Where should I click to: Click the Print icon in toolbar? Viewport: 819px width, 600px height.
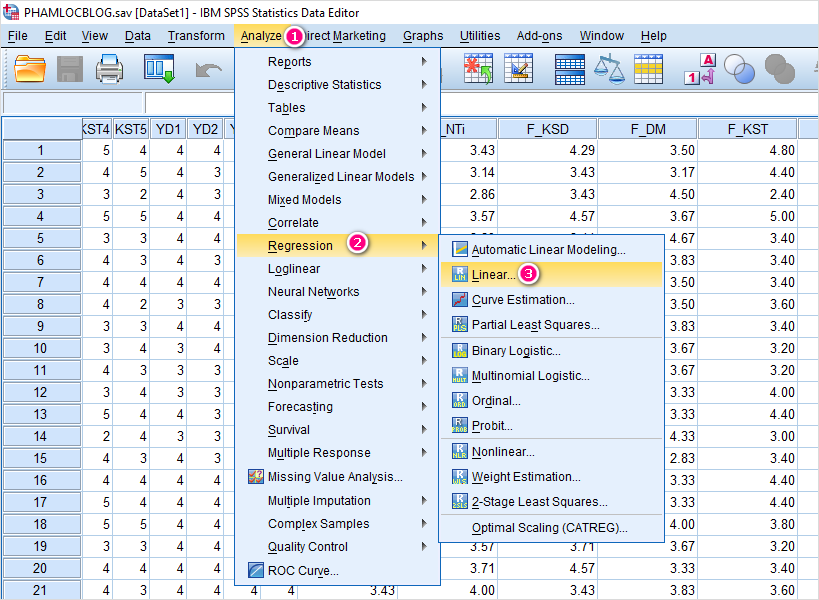tap(109, 69)
